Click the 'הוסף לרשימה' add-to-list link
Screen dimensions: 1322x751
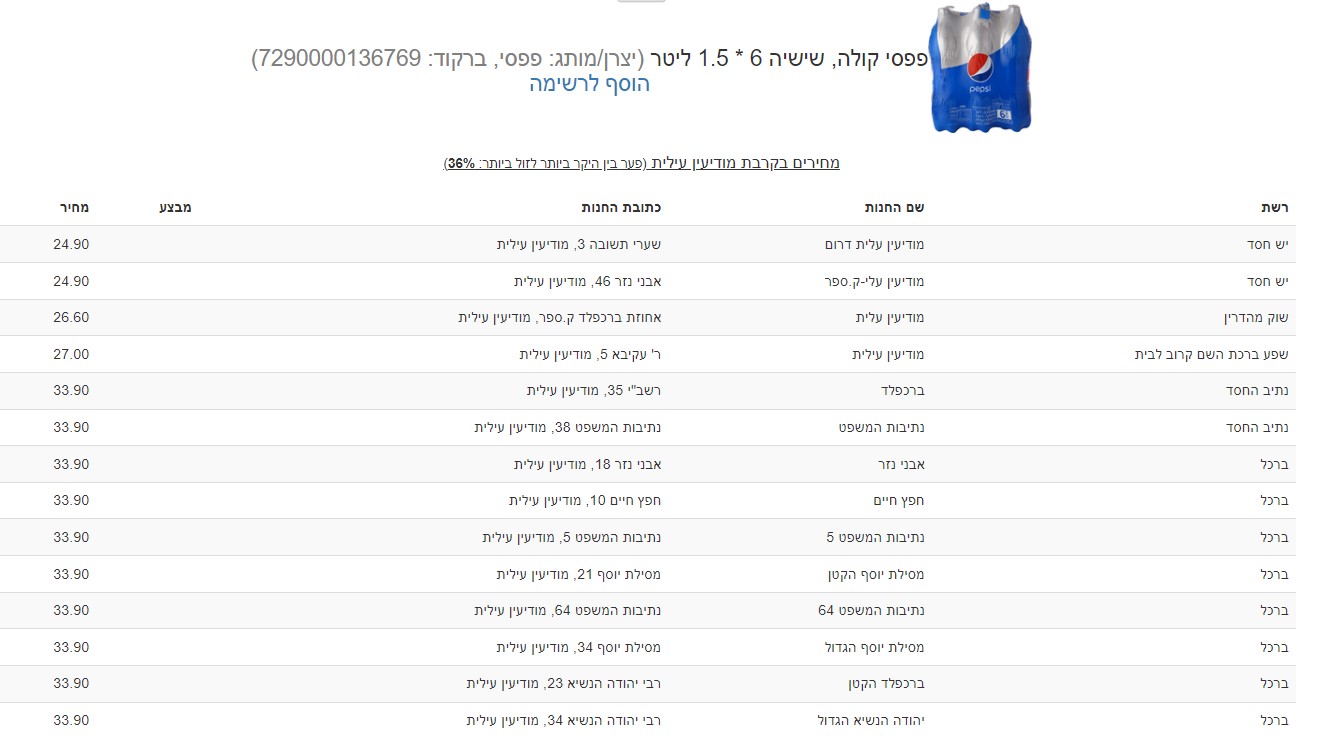coord(590,84)
